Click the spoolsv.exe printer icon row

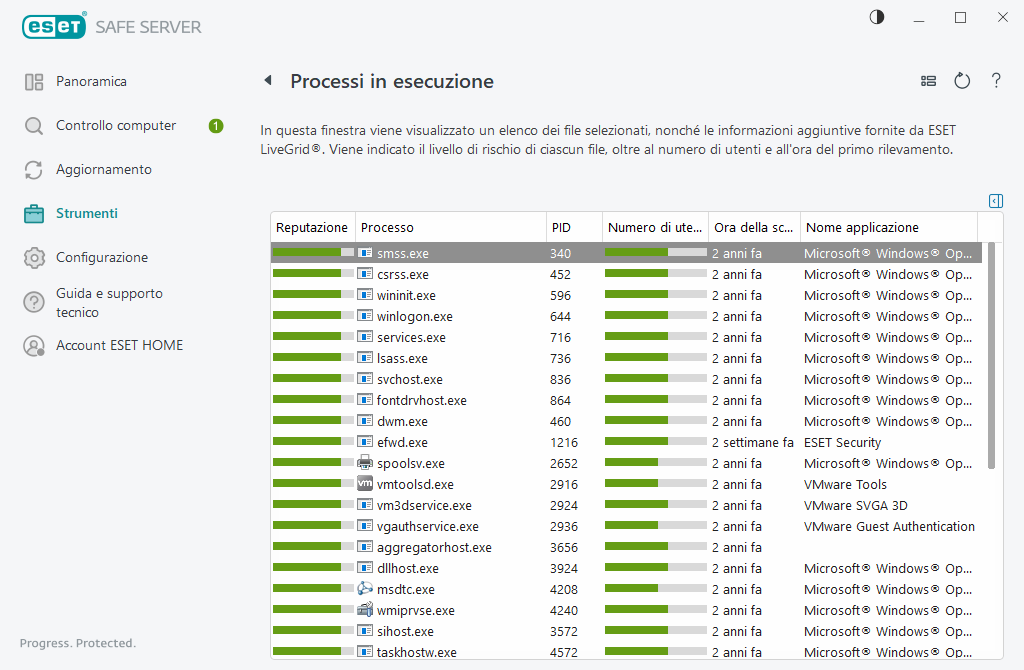coord(365,463)
